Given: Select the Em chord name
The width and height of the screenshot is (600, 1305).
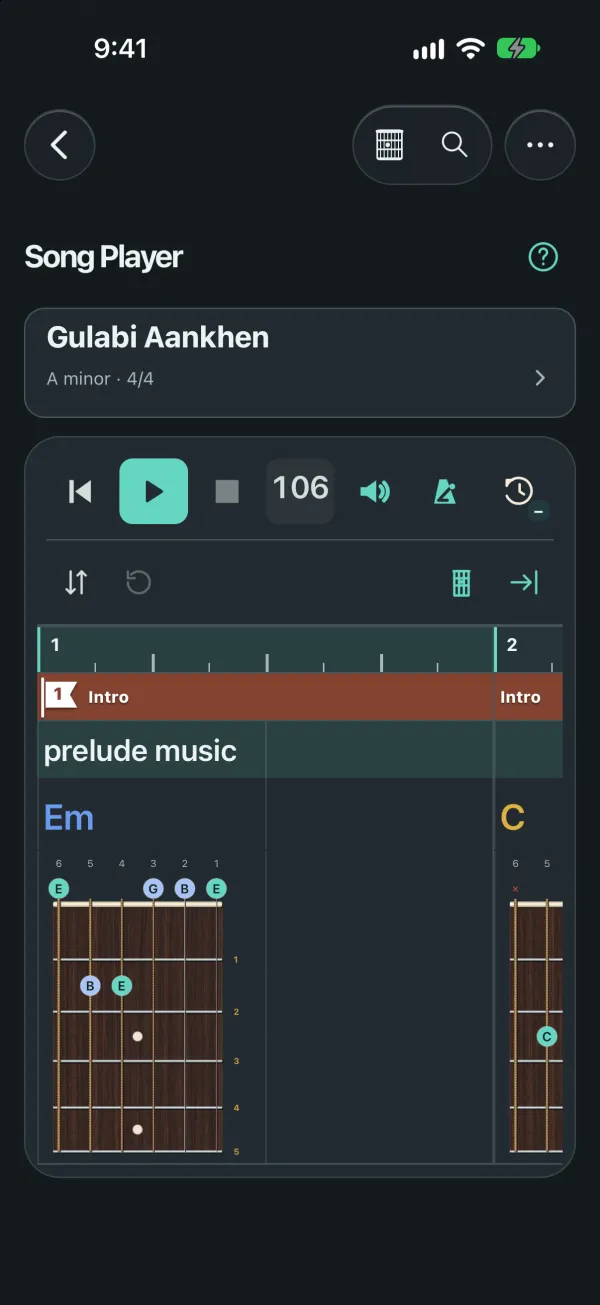Looking at the screenshot, I should [x=69, y=818].
